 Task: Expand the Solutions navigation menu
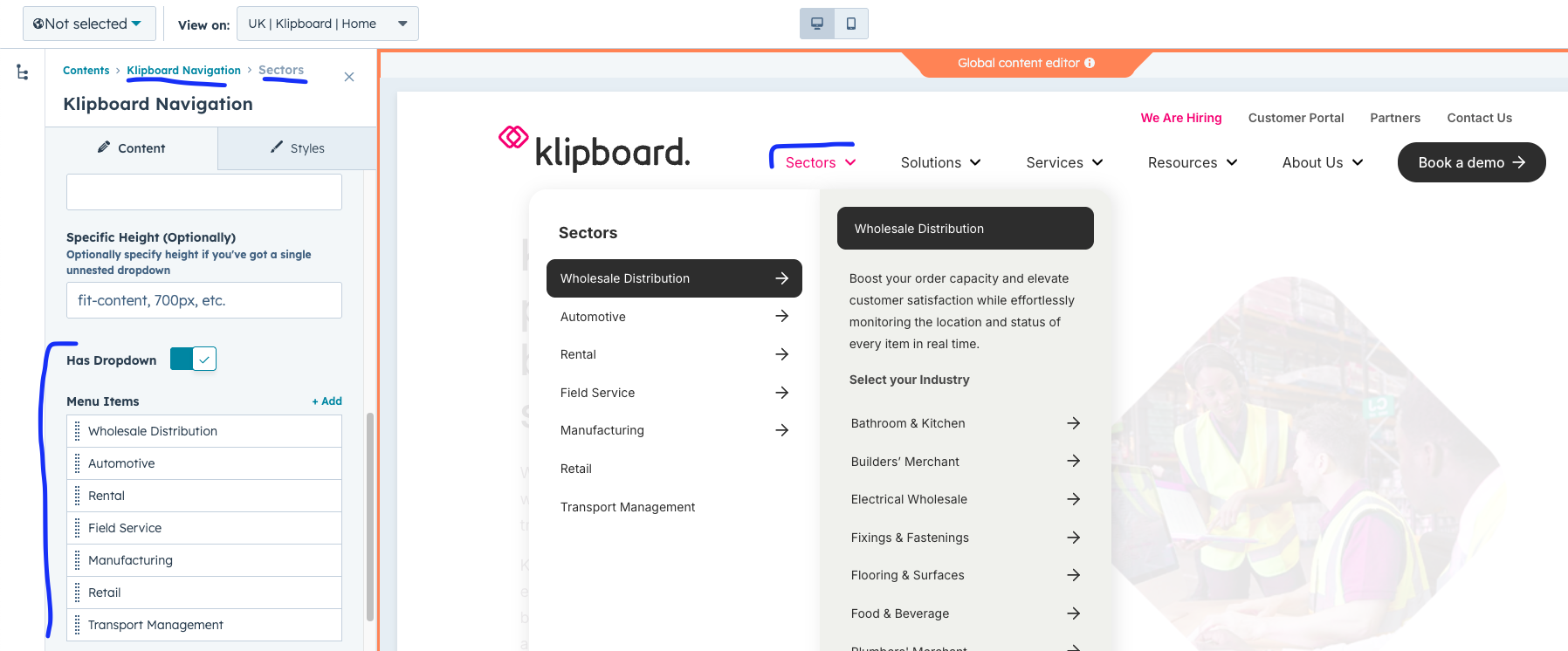(x=940, y=162)
